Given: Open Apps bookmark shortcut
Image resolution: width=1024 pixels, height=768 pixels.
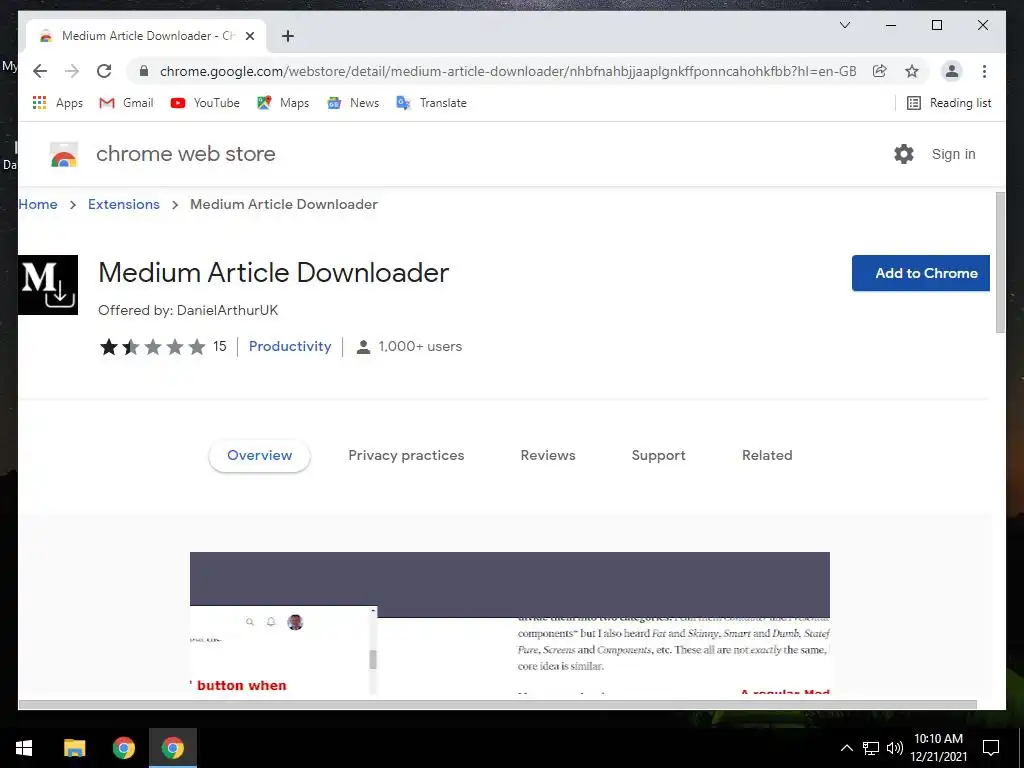Looking at the screenshot, I should point(57,103).
